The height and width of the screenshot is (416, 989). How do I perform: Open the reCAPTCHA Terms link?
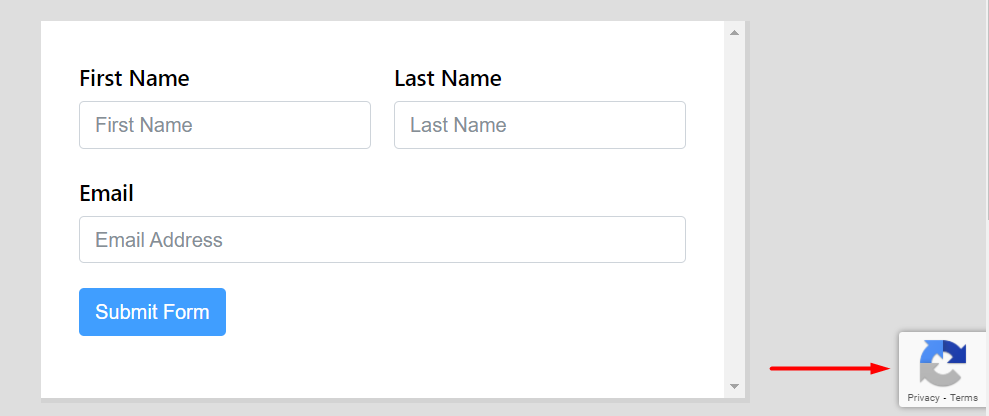coord(964,398)
